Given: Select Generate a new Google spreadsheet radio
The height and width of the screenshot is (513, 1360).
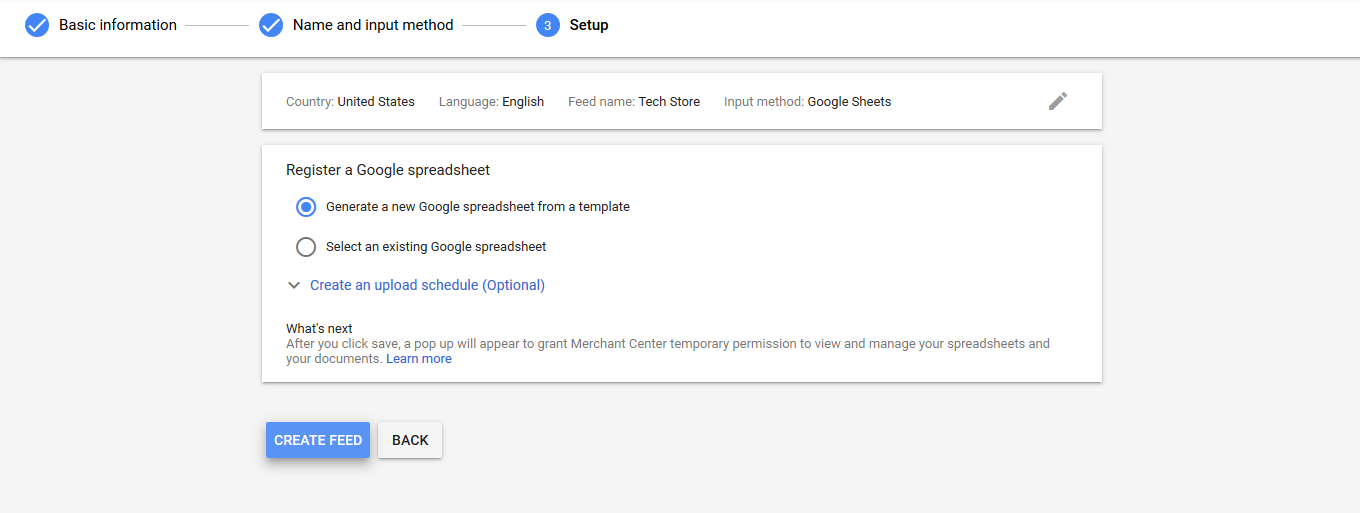Looking at the screenshot, I should (x=306, y=207).
